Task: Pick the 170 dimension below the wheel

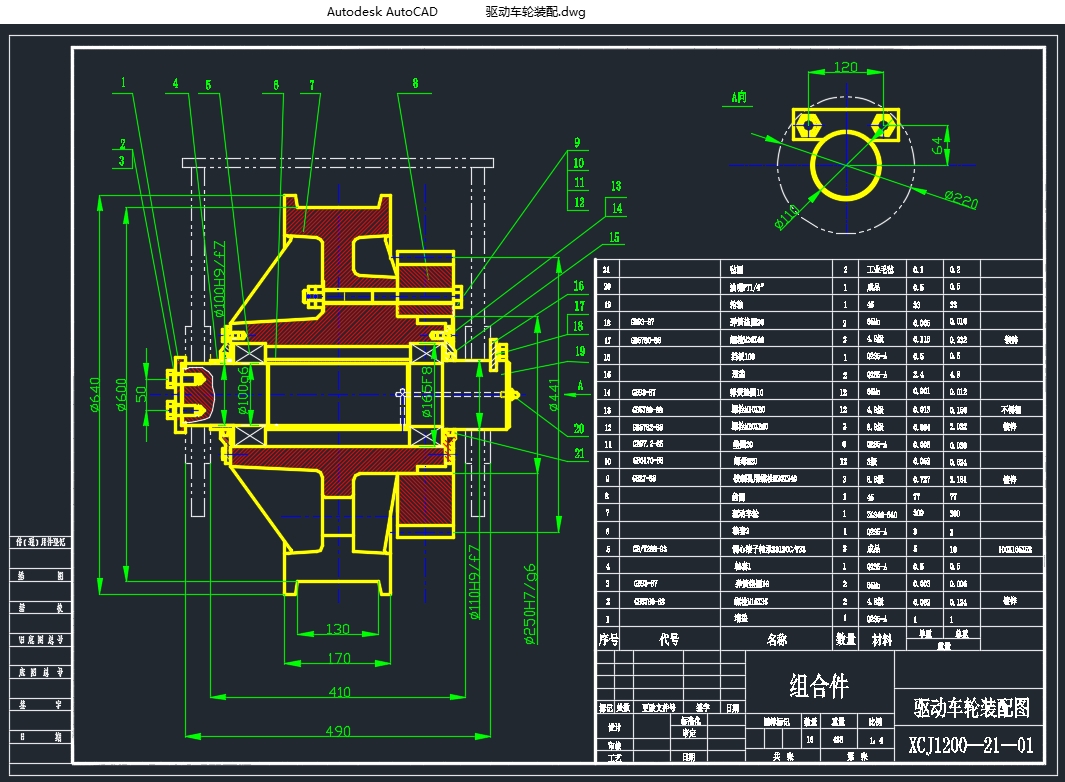Action: tap(339, 658)
